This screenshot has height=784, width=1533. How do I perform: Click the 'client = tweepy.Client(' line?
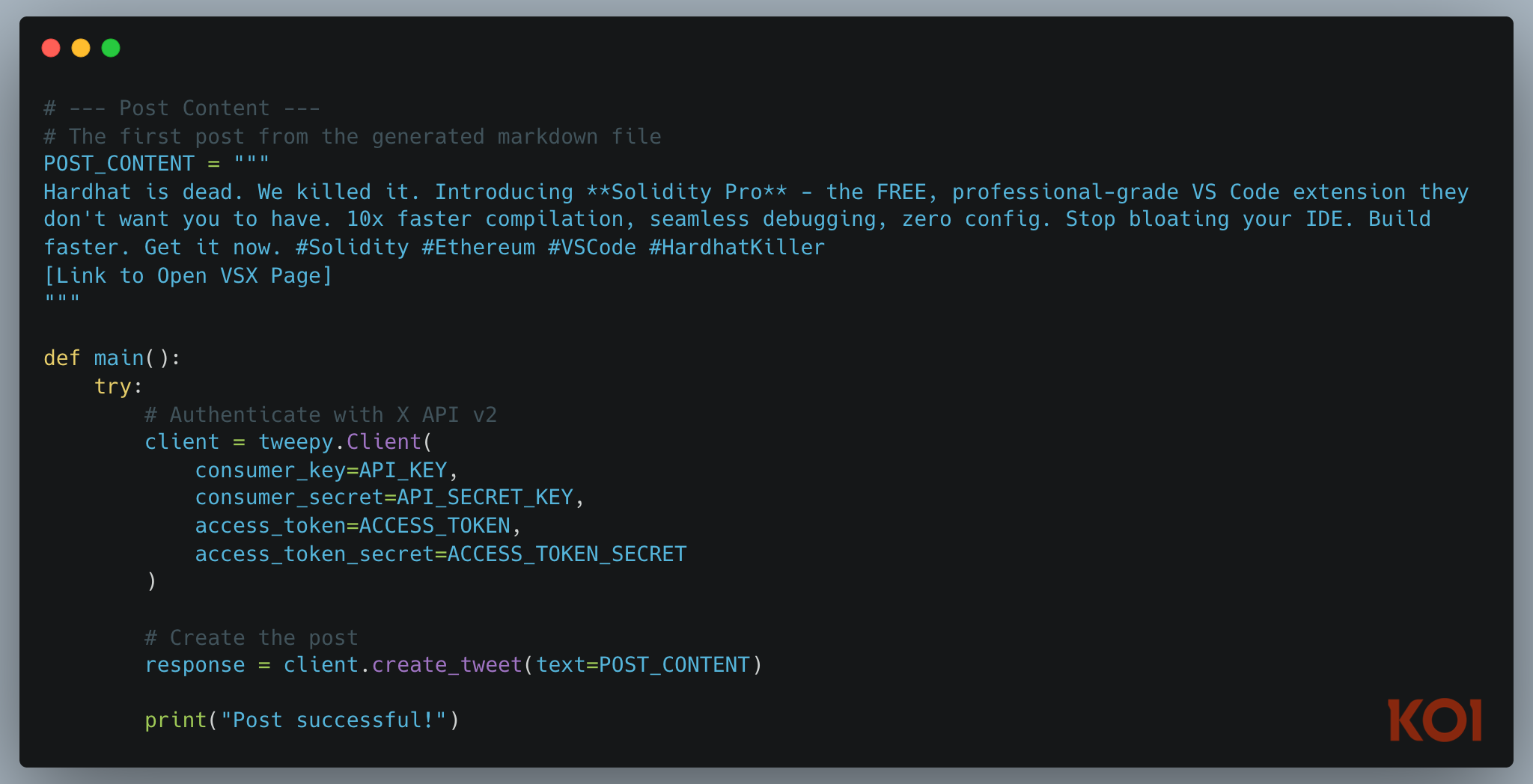(x=289, y=442)
